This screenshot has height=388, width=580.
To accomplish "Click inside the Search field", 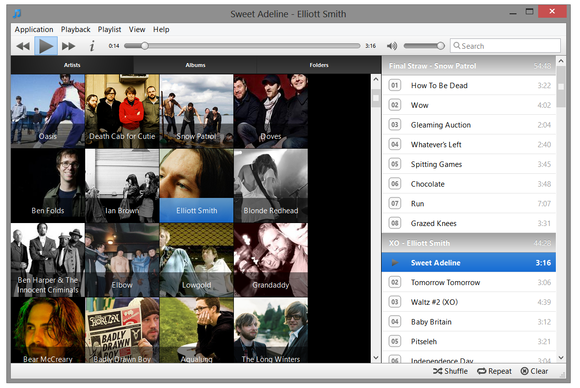I will tap(505, 46).
